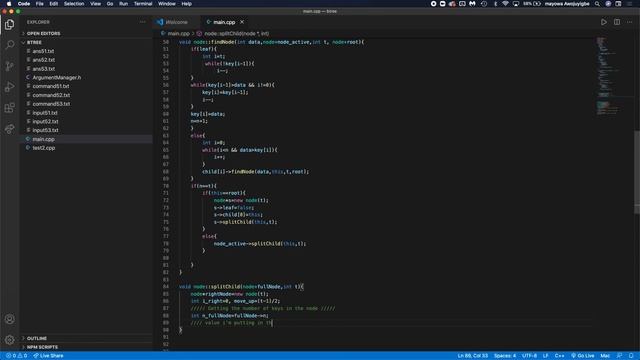Open command53.txt file

coord(86,104)
